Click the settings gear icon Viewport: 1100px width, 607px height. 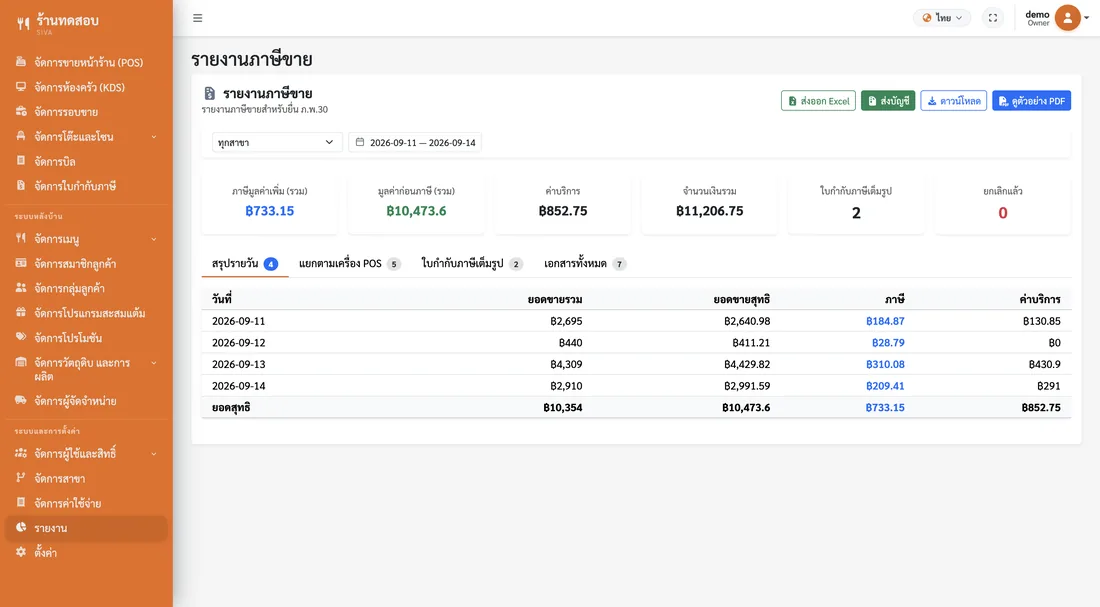[x=21, y=552]
